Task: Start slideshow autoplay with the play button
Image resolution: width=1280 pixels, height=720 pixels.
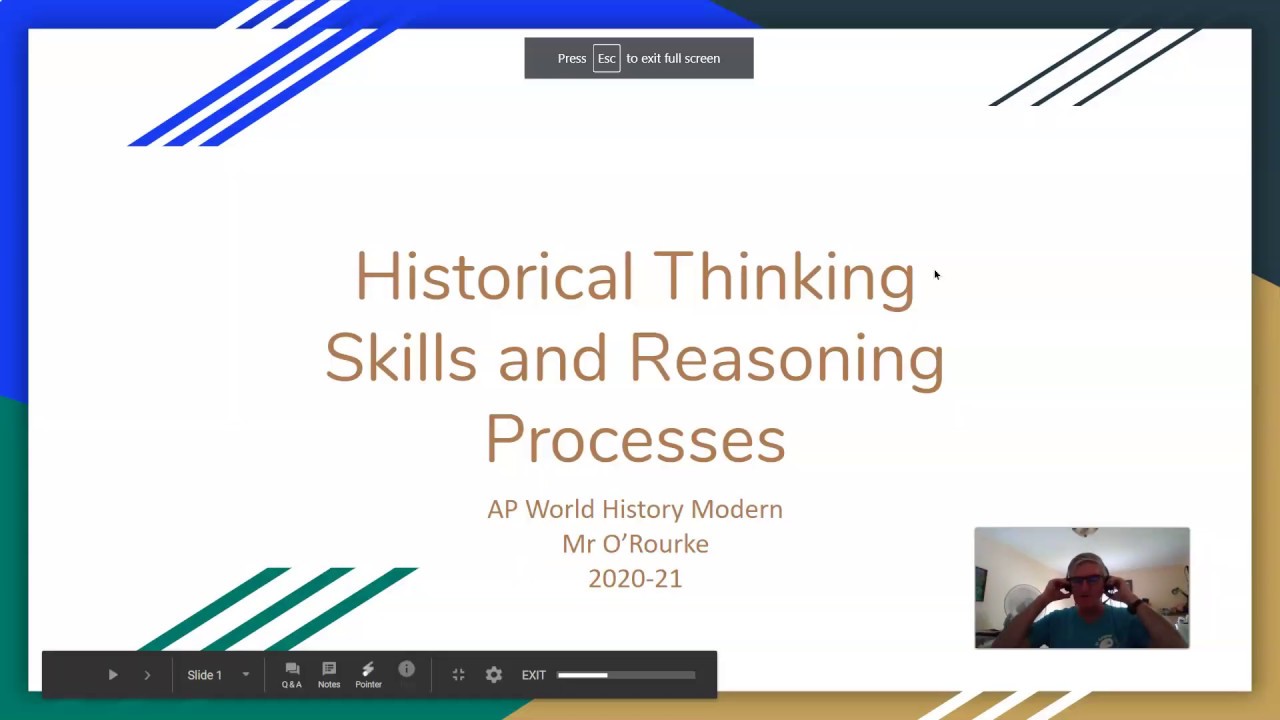Action: click(113, 675)
